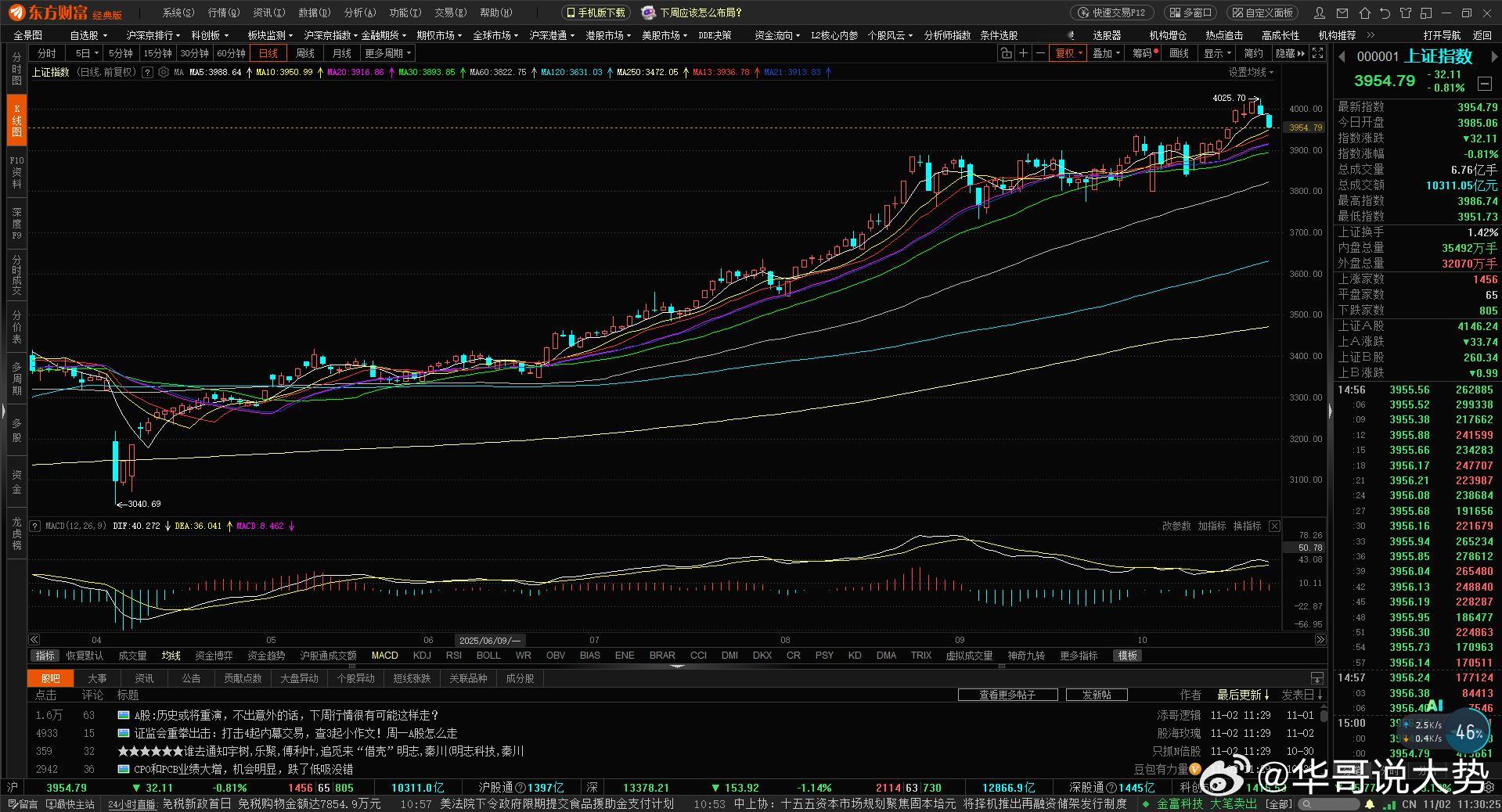1502x812 pixels.
Task: Go to next stock arrow
Action: pos(1493,56)
